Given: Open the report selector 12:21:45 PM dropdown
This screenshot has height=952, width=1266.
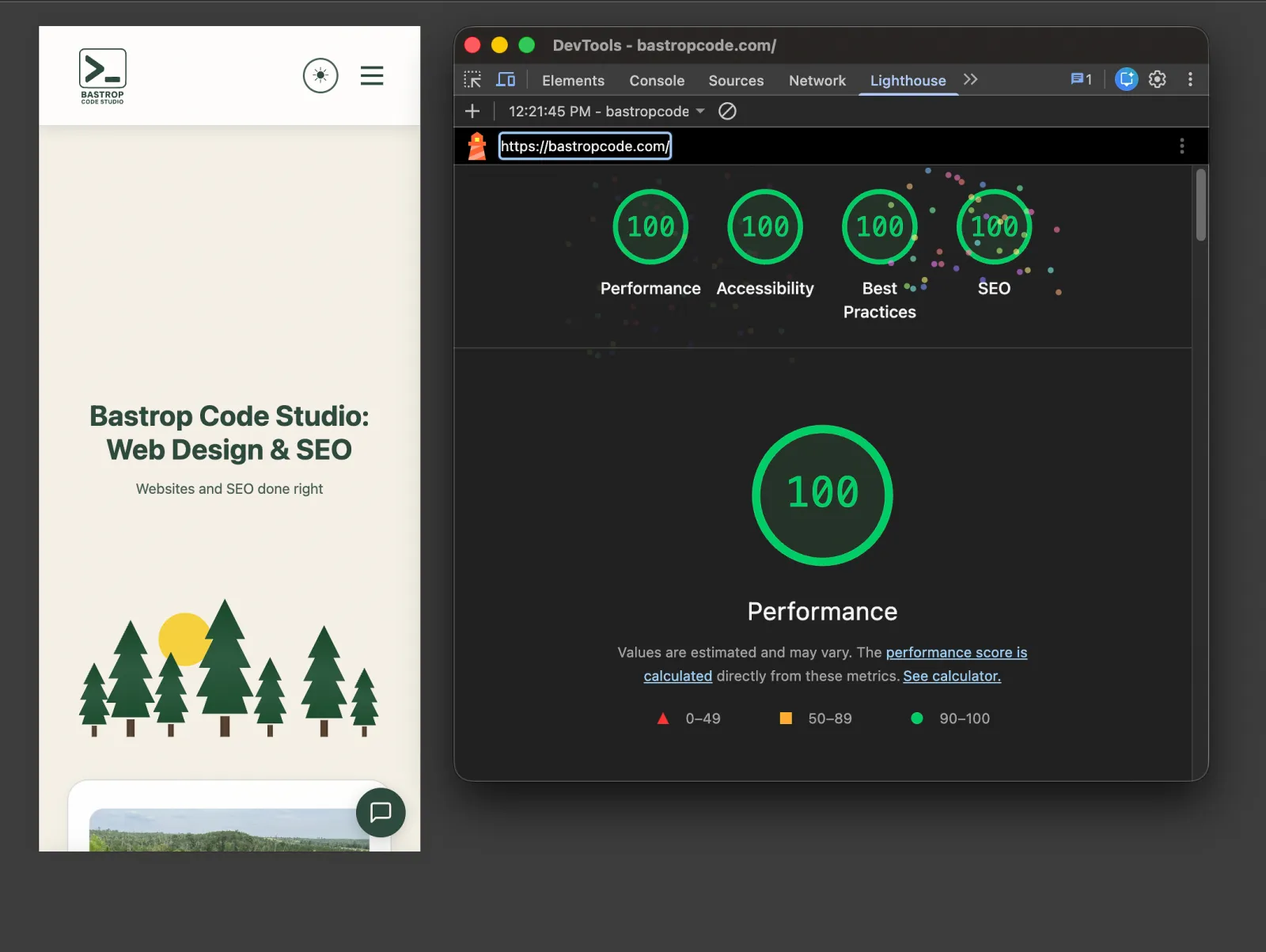Looking at the screenshot, I should 606,112.
